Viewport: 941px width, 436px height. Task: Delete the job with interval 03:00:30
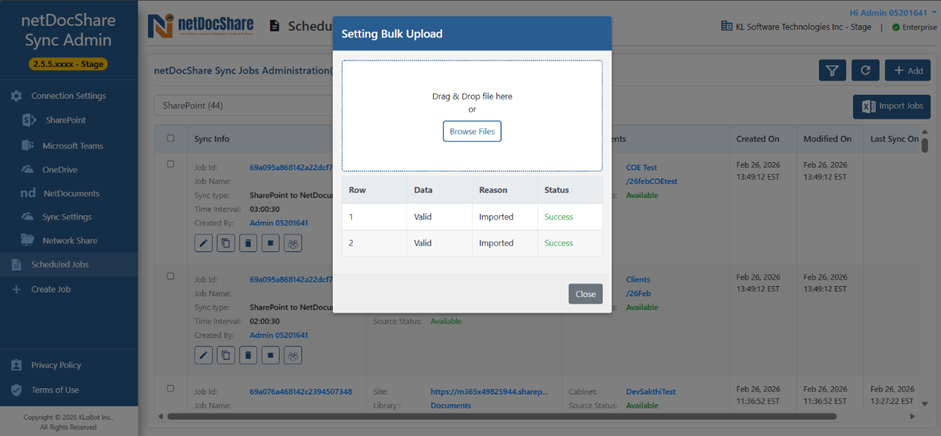pyautogui.click(x=248, y=243)
